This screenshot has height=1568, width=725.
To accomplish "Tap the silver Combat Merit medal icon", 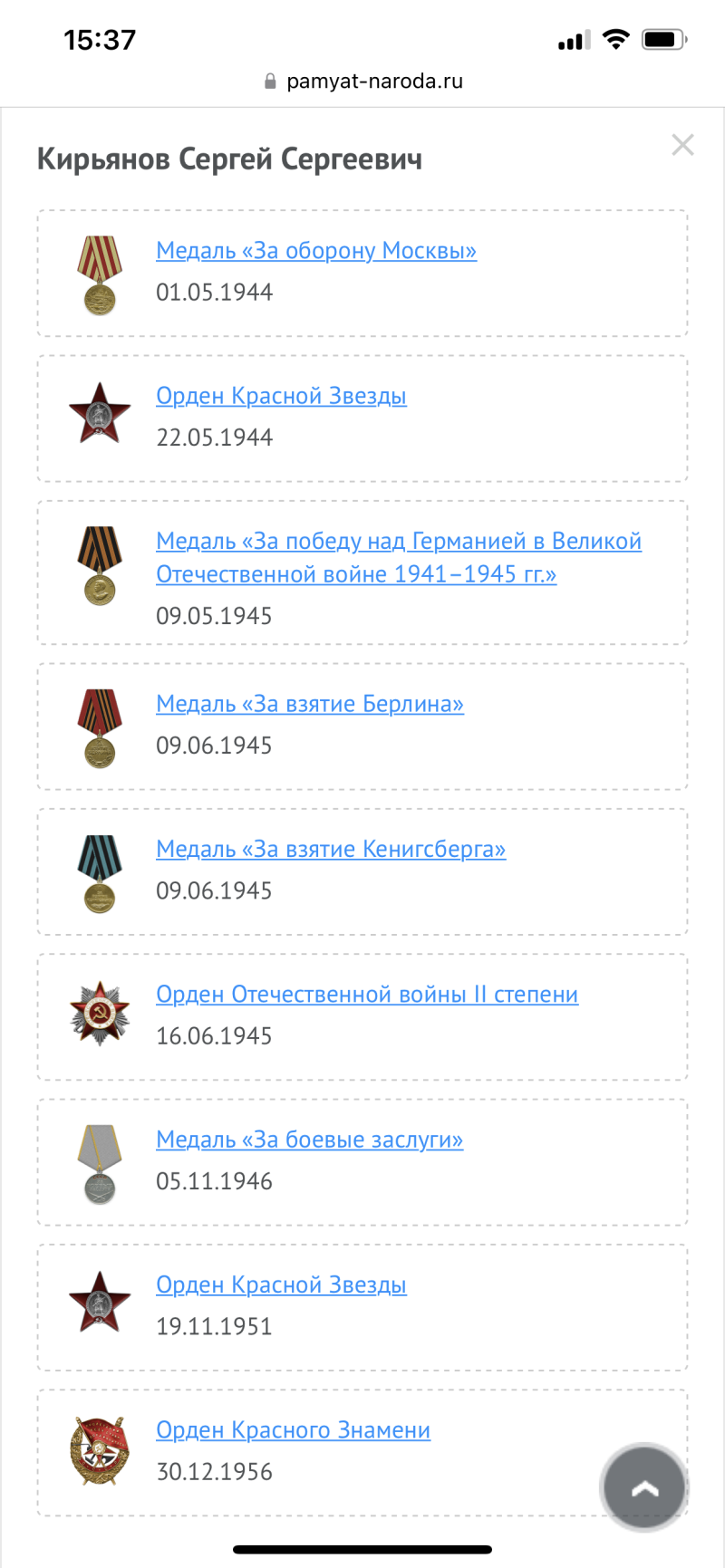I will point(100,1164).
